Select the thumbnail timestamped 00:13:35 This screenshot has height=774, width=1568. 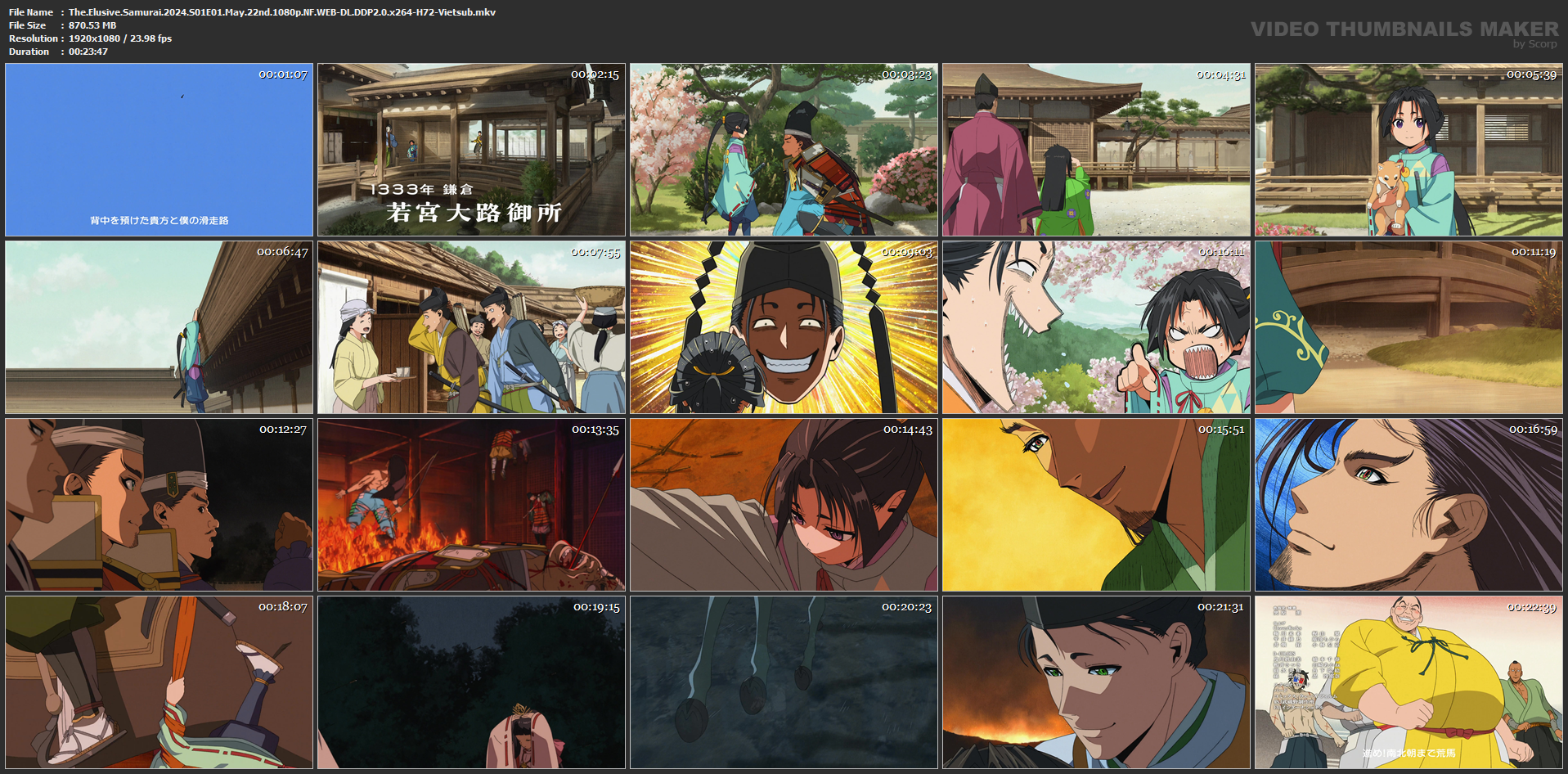click(472, 505)
